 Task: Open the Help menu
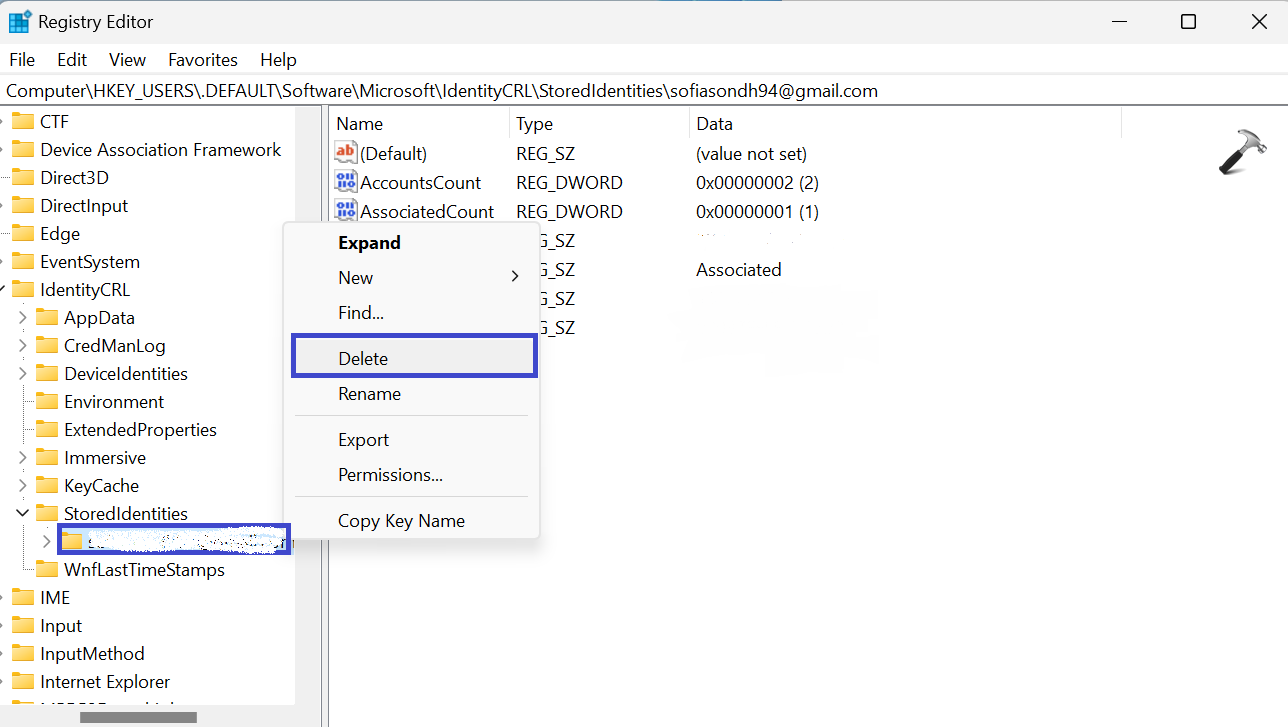pos(278,60)
